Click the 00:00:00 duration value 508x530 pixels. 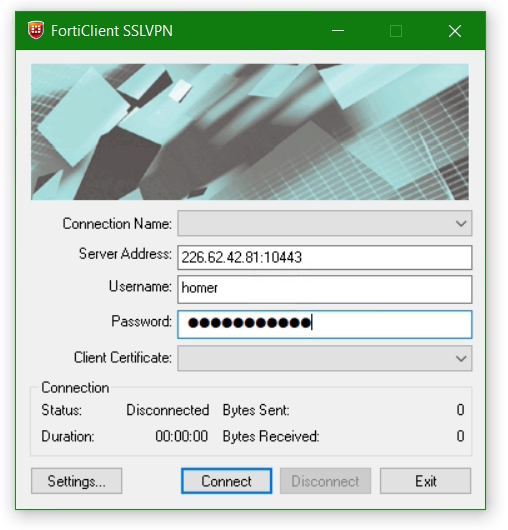point(182,436)
